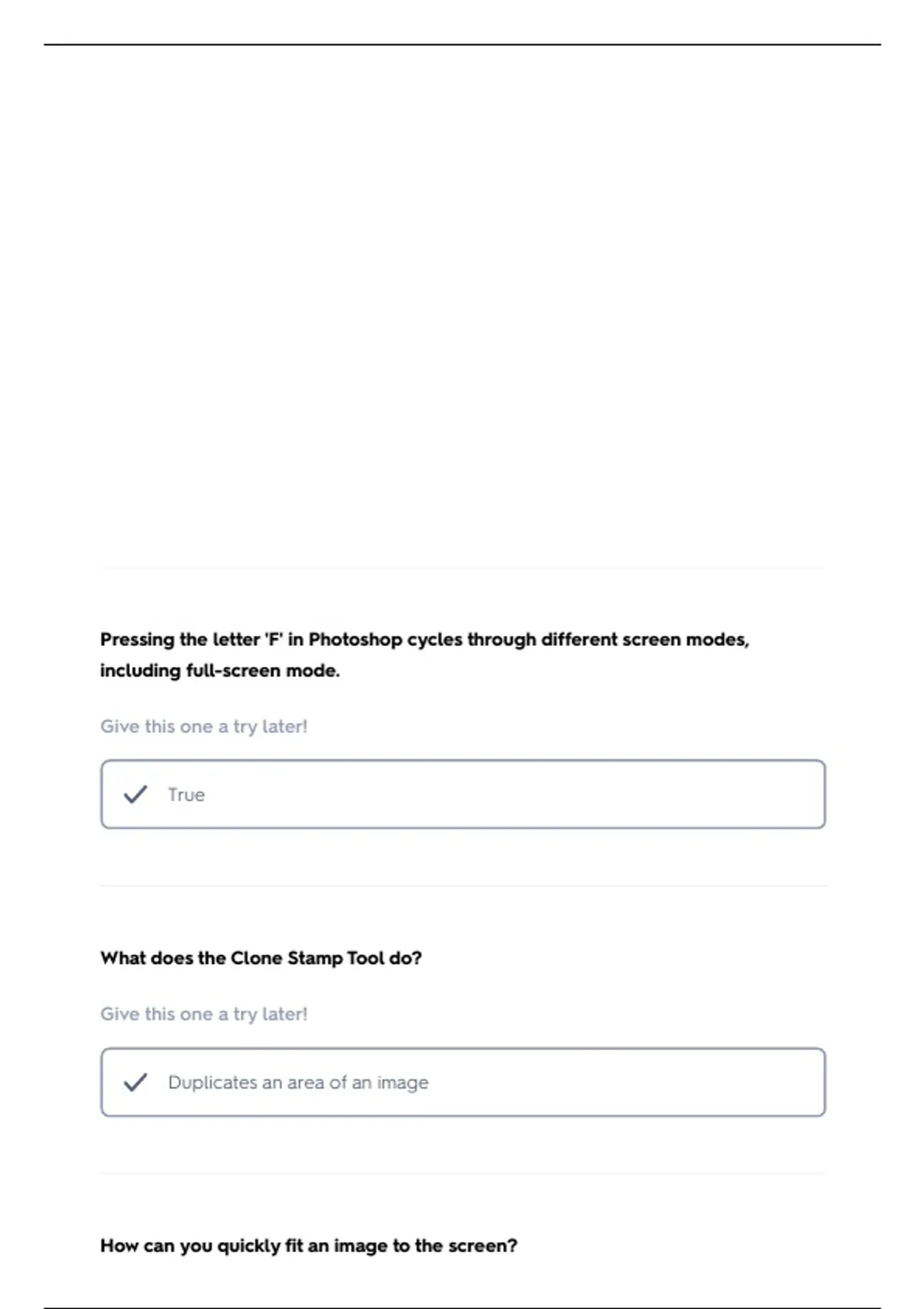Click the line including full-screen mode
This screenshot has height=1309, width=924.
pos(220,671)
